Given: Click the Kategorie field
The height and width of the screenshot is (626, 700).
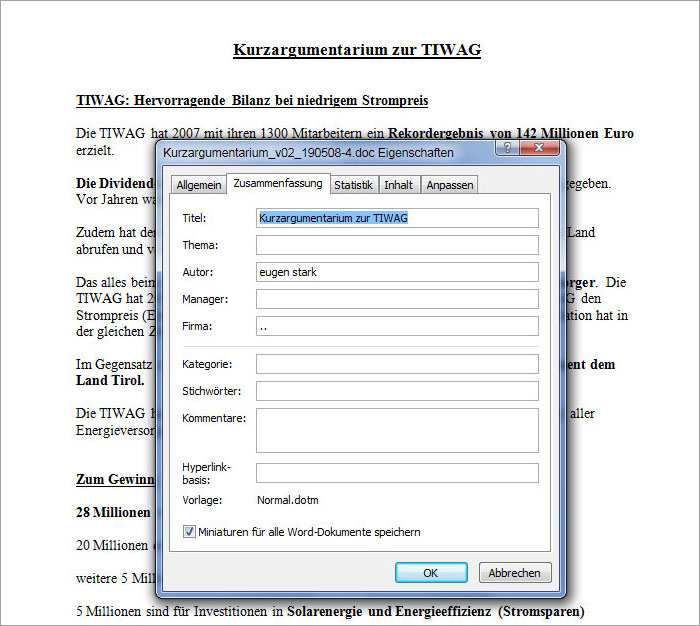Looking at the screenshot, I should tap(397, 364).
